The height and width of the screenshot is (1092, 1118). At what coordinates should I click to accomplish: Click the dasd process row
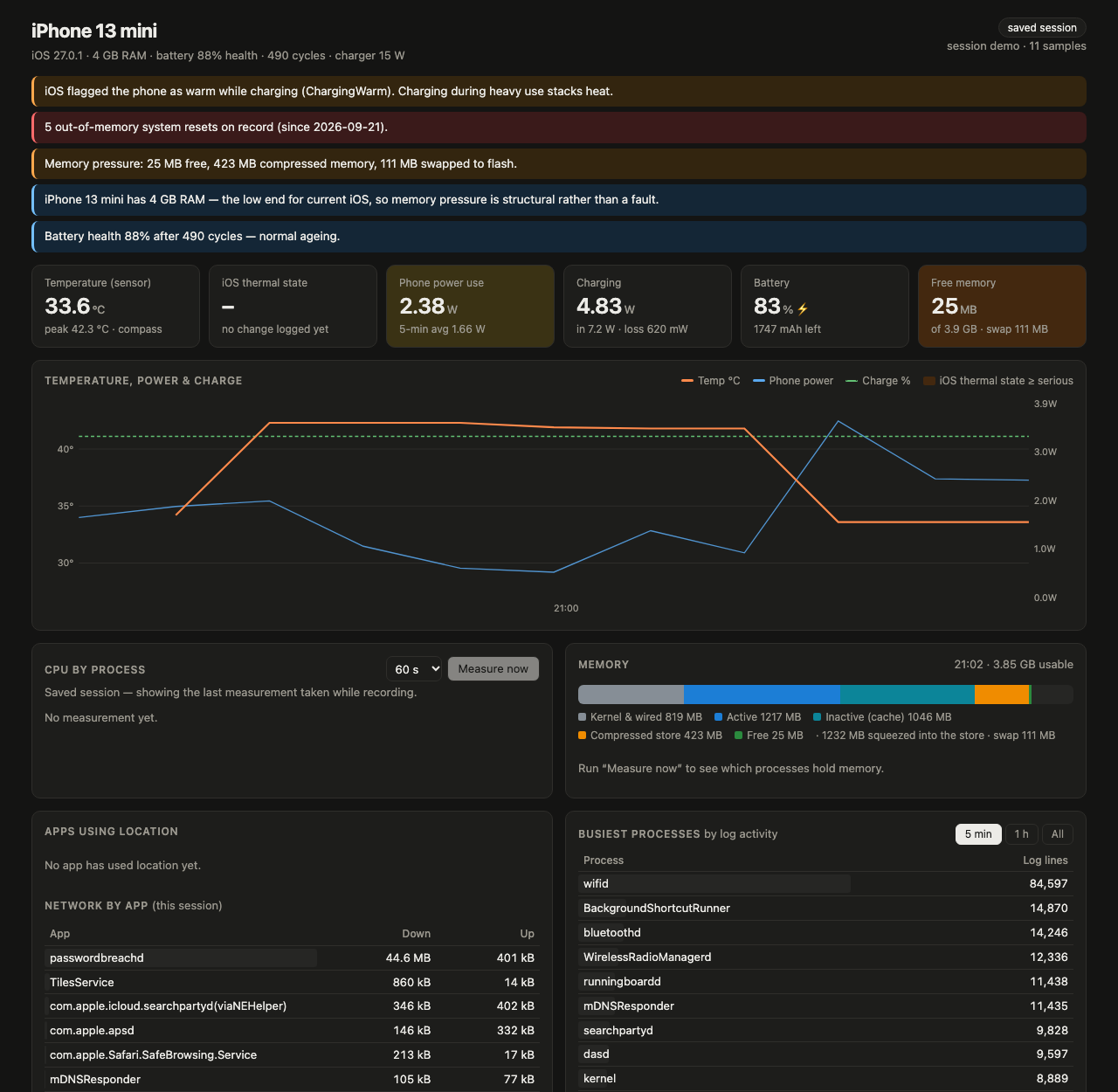(x=825, y=1054)
